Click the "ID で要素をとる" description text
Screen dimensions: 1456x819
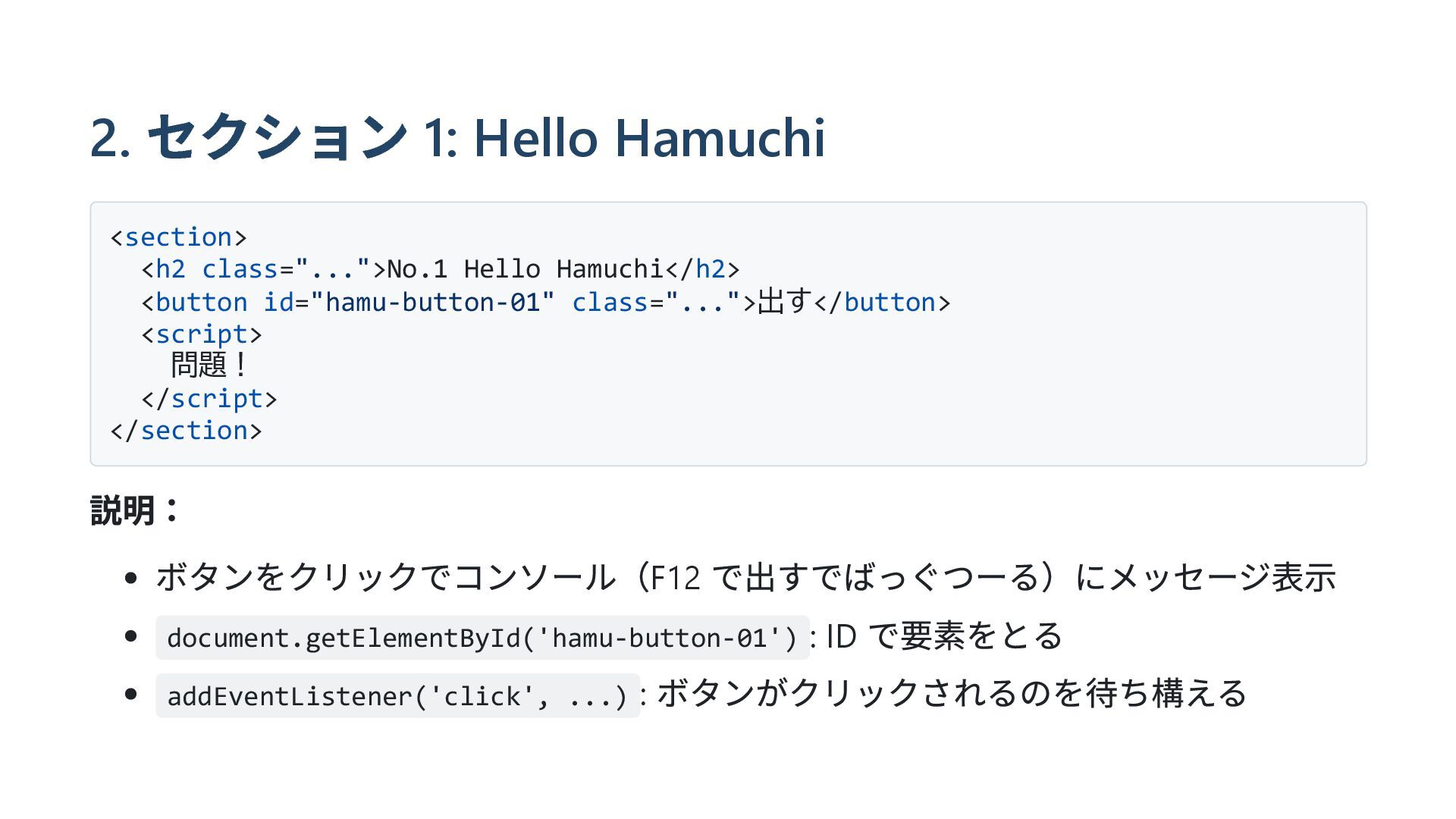click(943, 635)
